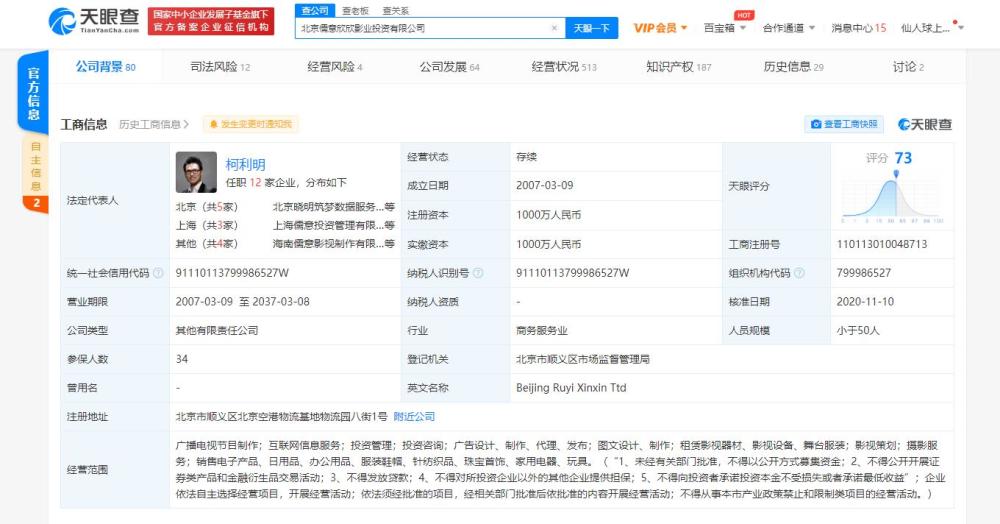Image resolution: width=1000 pixels, height=524 pixels.
Task: Expand the 合作通道 dropdown menu
Action: tap(789, 28)
